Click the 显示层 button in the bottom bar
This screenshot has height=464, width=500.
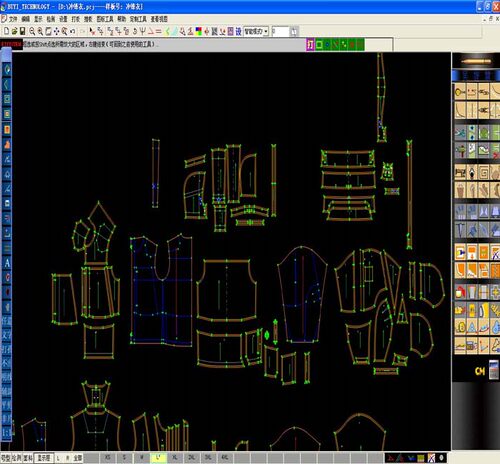pyautogui.click(x=44, y=458)
